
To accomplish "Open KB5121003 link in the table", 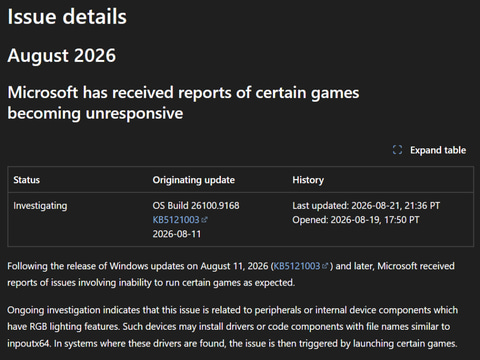I will [x=176, y=220].
